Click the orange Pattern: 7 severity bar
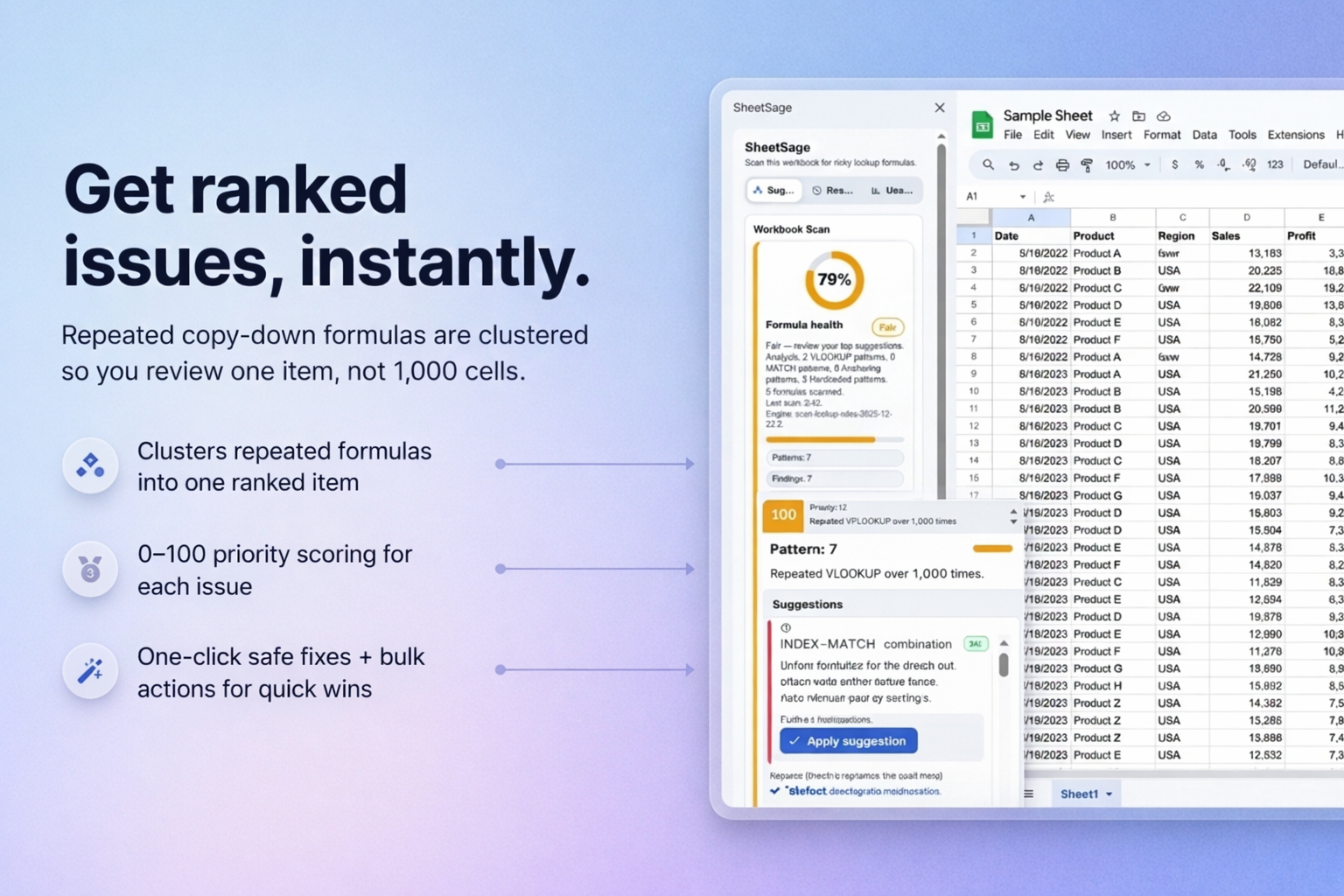Image resolution: width=1344 pixels, height=896 pixels. [992, 549]
